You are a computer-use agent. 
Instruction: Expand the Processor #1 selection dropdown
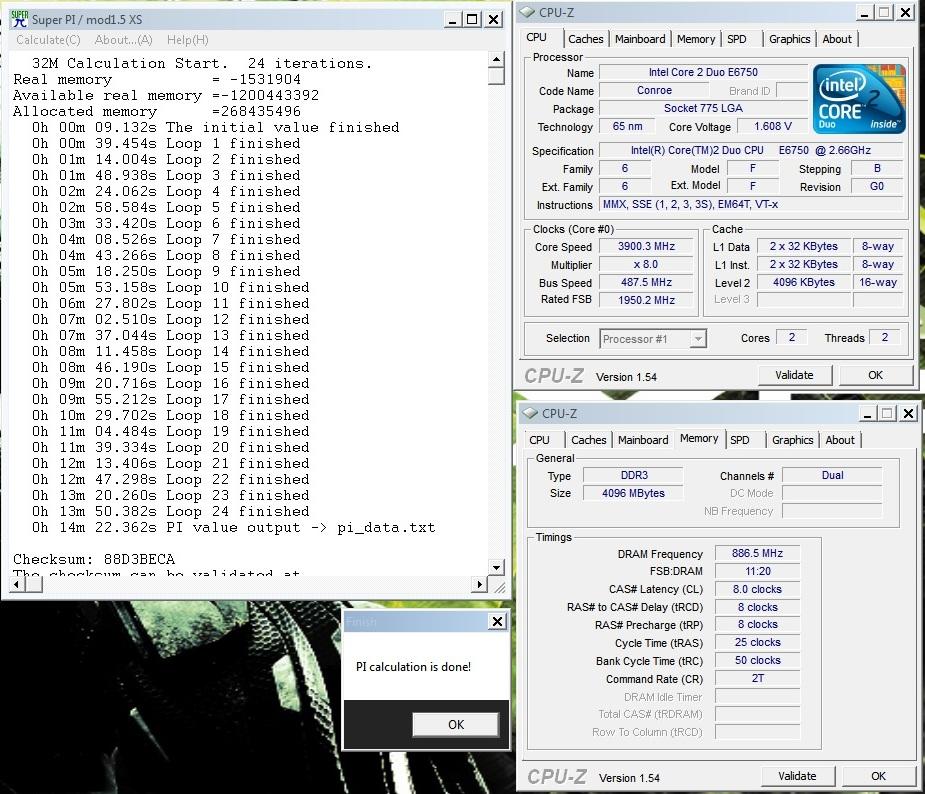[x=698, y=339]
